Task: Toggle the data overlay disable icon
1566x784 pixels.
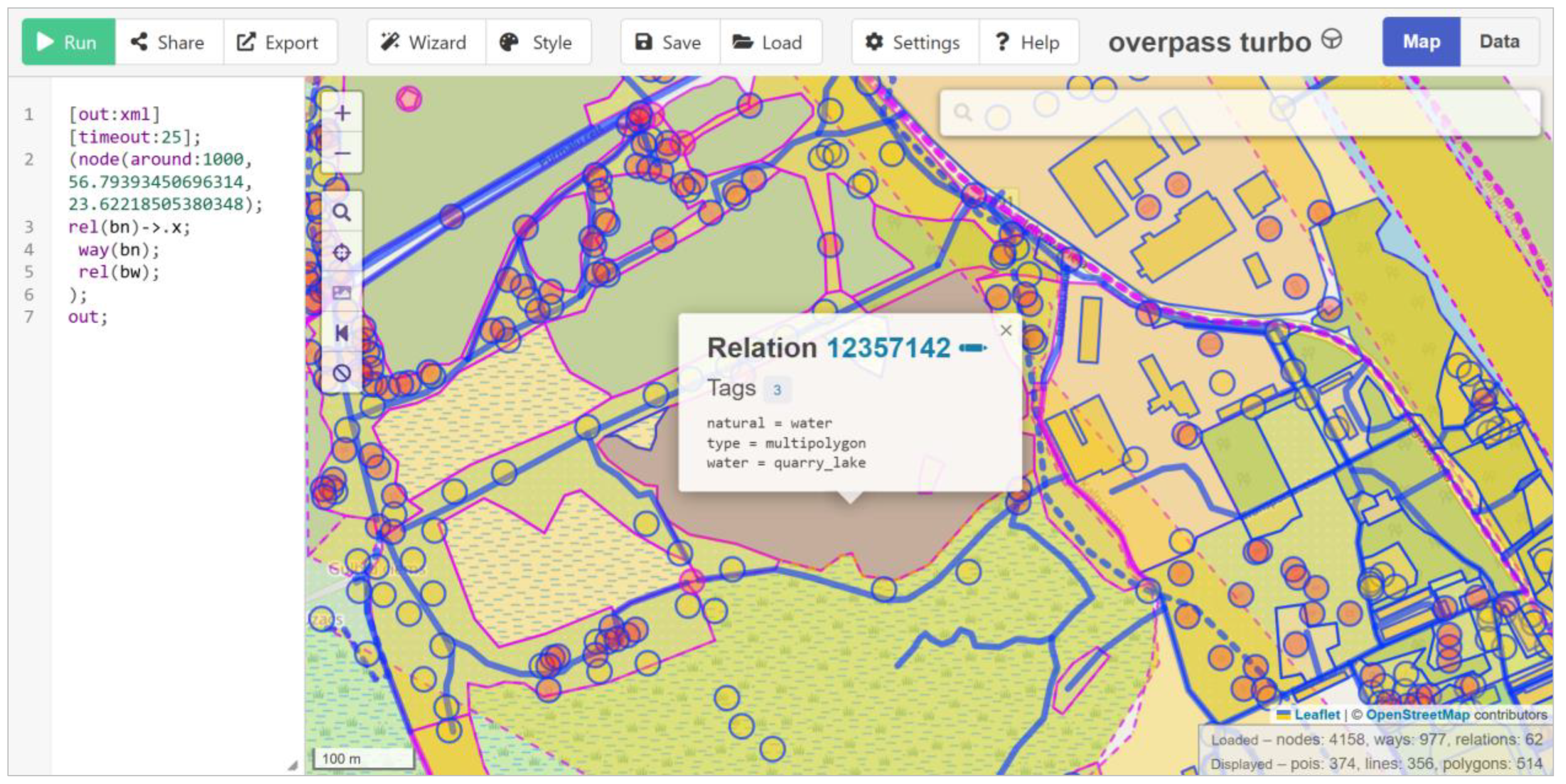Action: [342, 372]
